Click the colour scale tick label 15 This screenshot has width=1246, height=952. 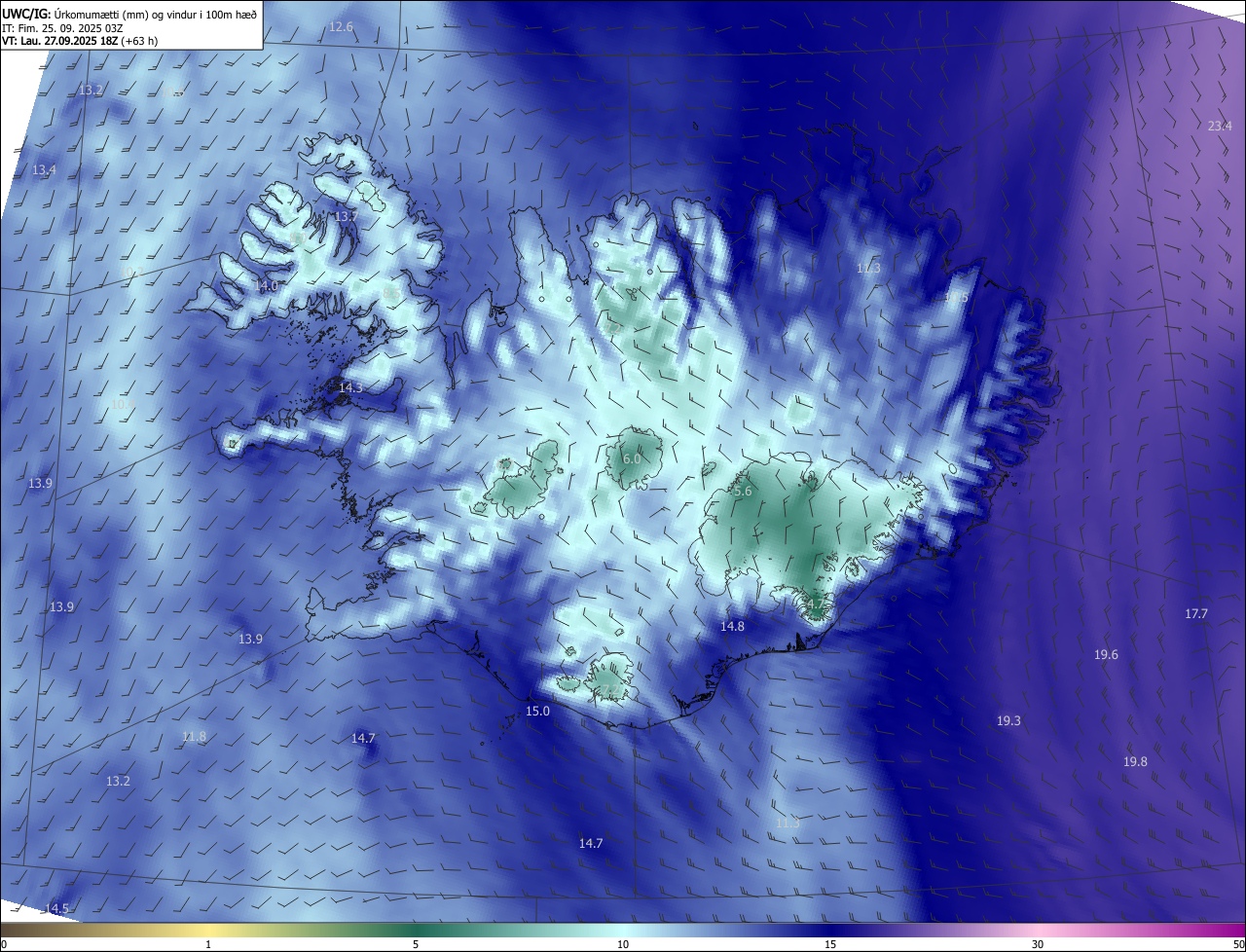(830, 945)
